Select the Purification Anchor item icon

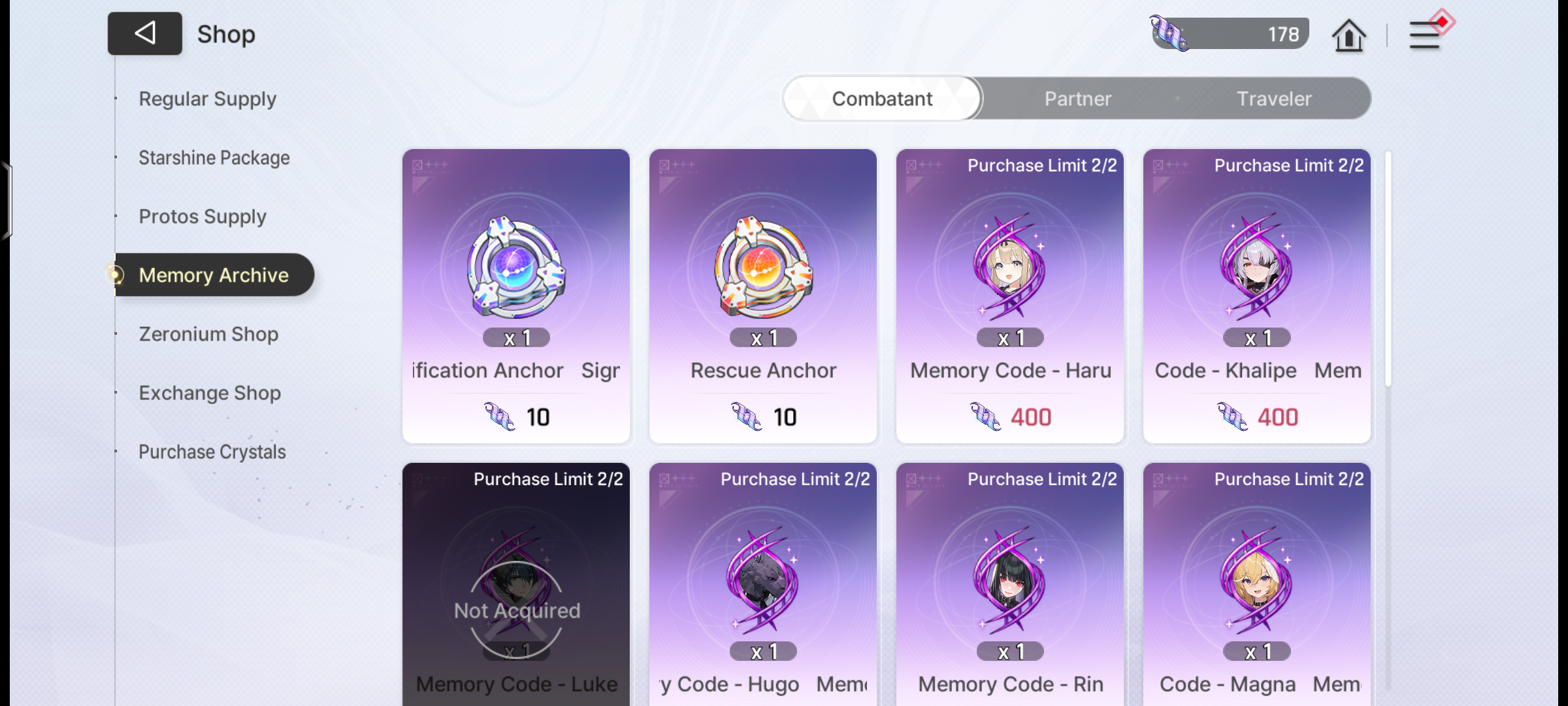(516, 267)
